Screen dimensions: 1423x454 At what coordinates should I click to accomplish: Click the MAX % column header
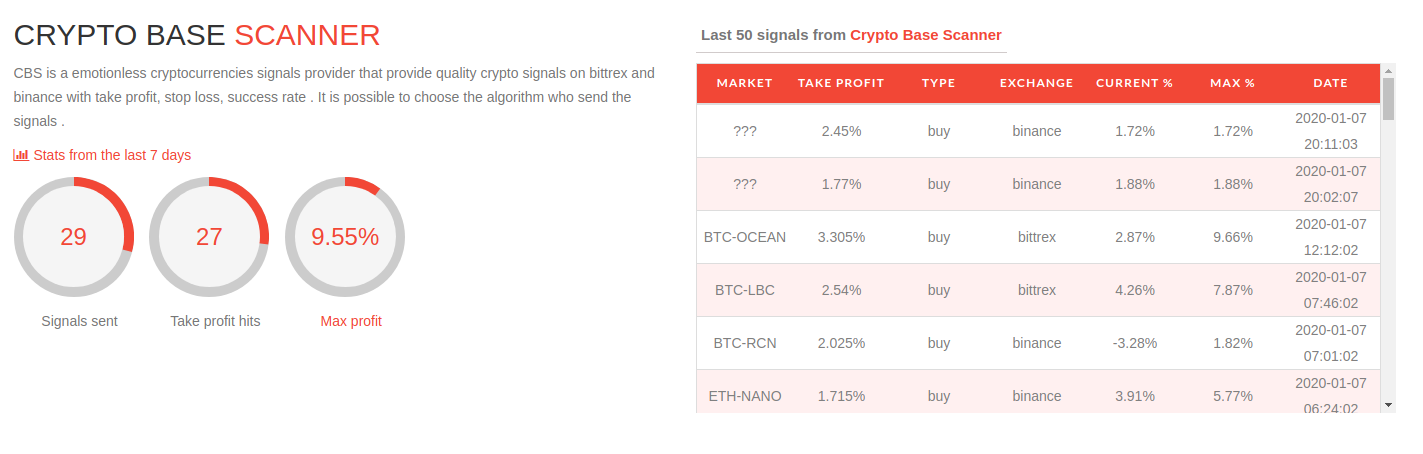tap(1232, 83)
